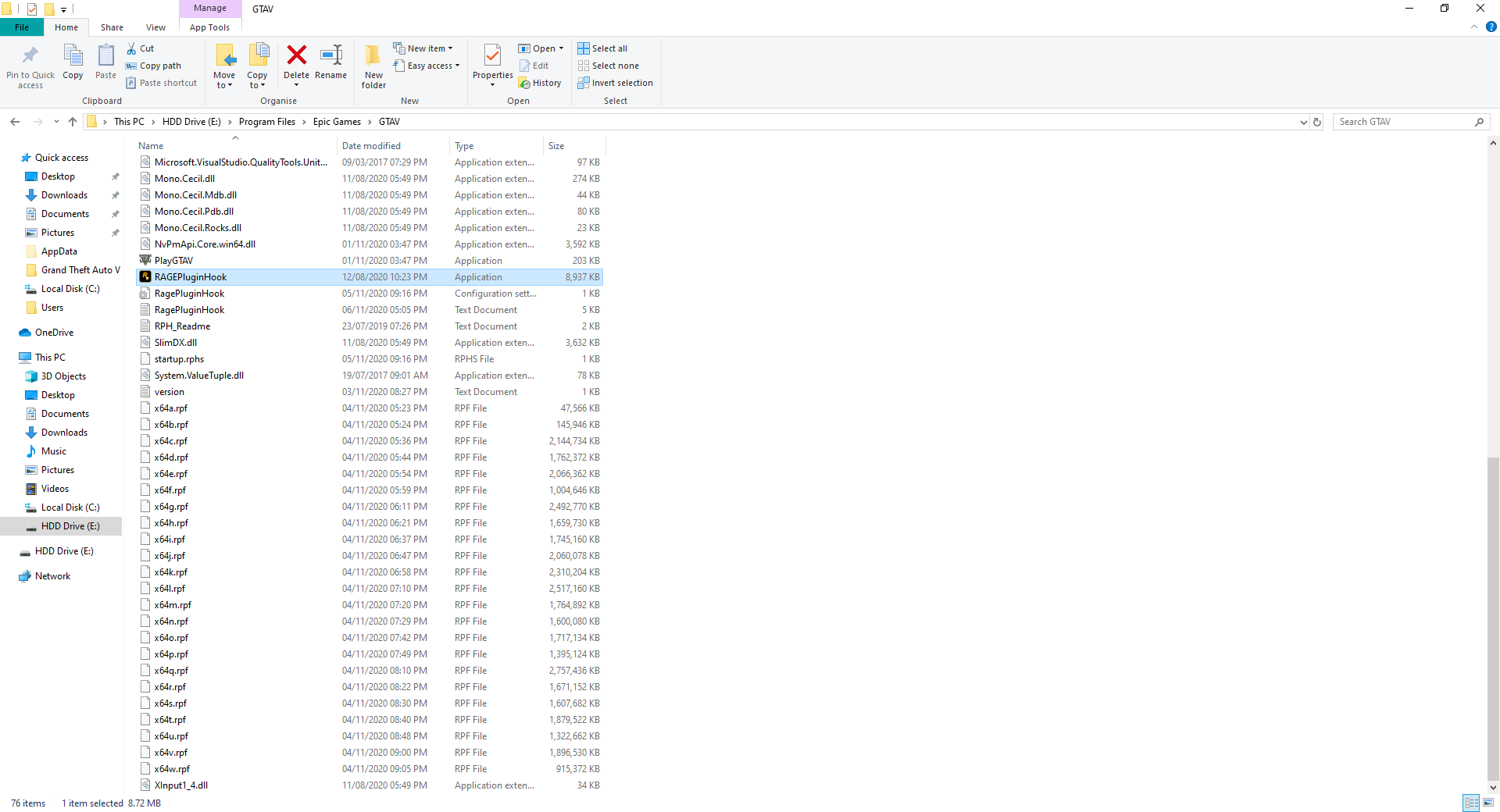Click the Copy path button
The height and width of the screenshot is (812, 1500).
tap(154, 66)
